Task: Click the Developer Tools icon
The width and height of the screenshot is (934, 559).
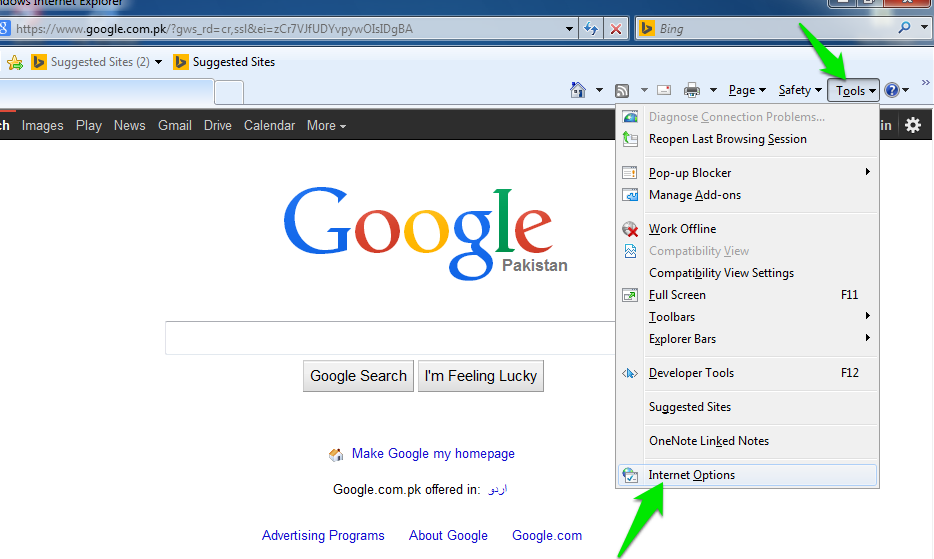Action: pyautogui.click(x=630, y=373)
